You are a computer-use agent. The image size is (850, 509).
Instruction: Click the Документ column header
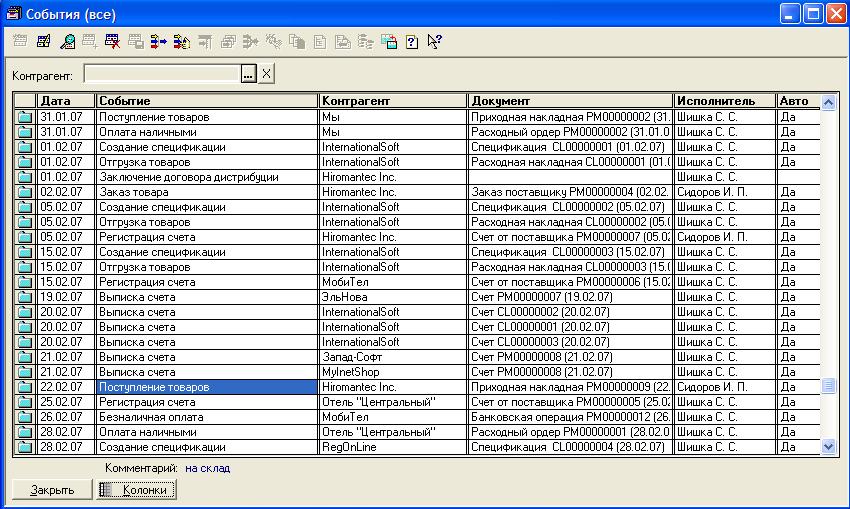point(570,101)
